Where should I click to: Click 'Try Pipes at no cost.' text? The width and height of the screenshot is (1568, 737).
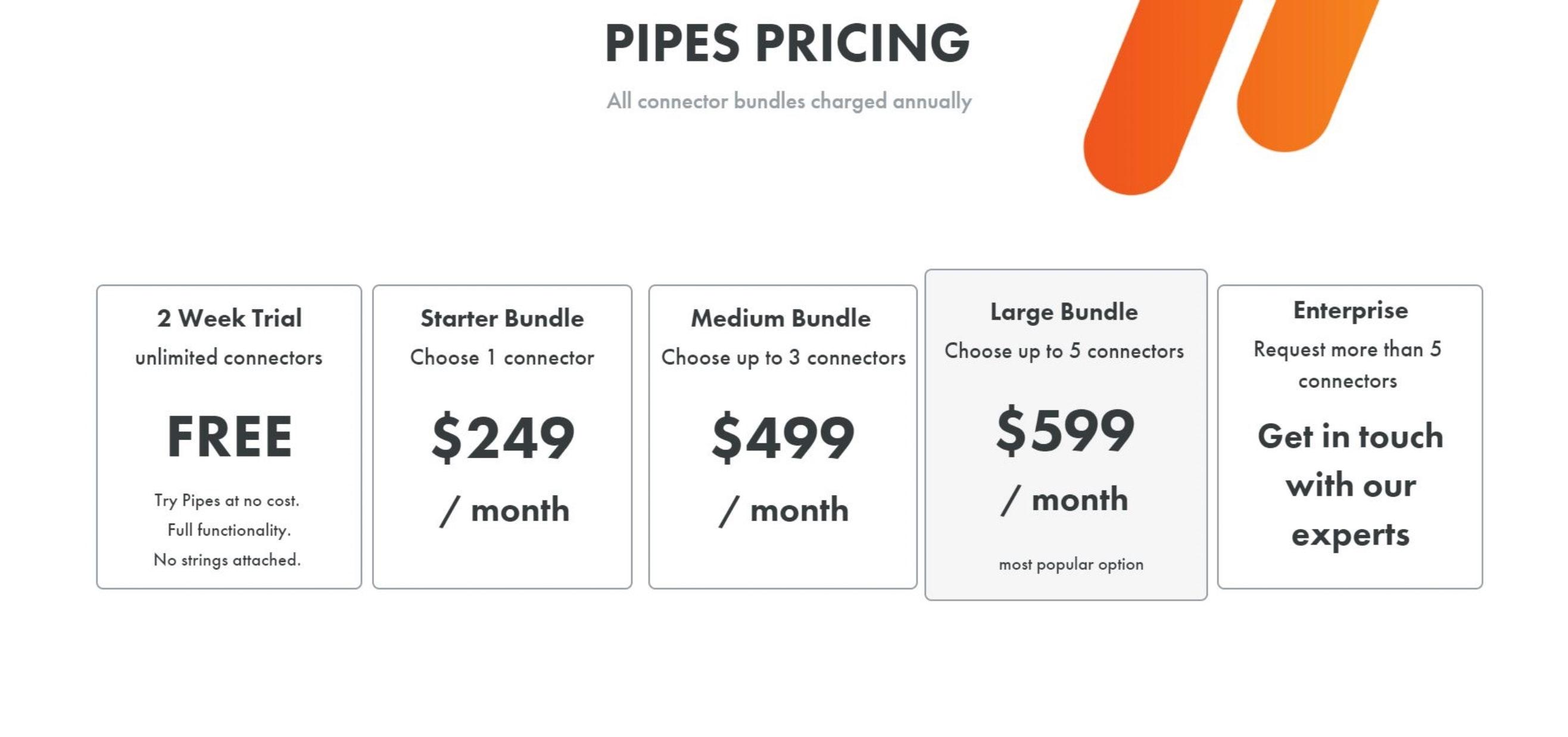(227, 500)
